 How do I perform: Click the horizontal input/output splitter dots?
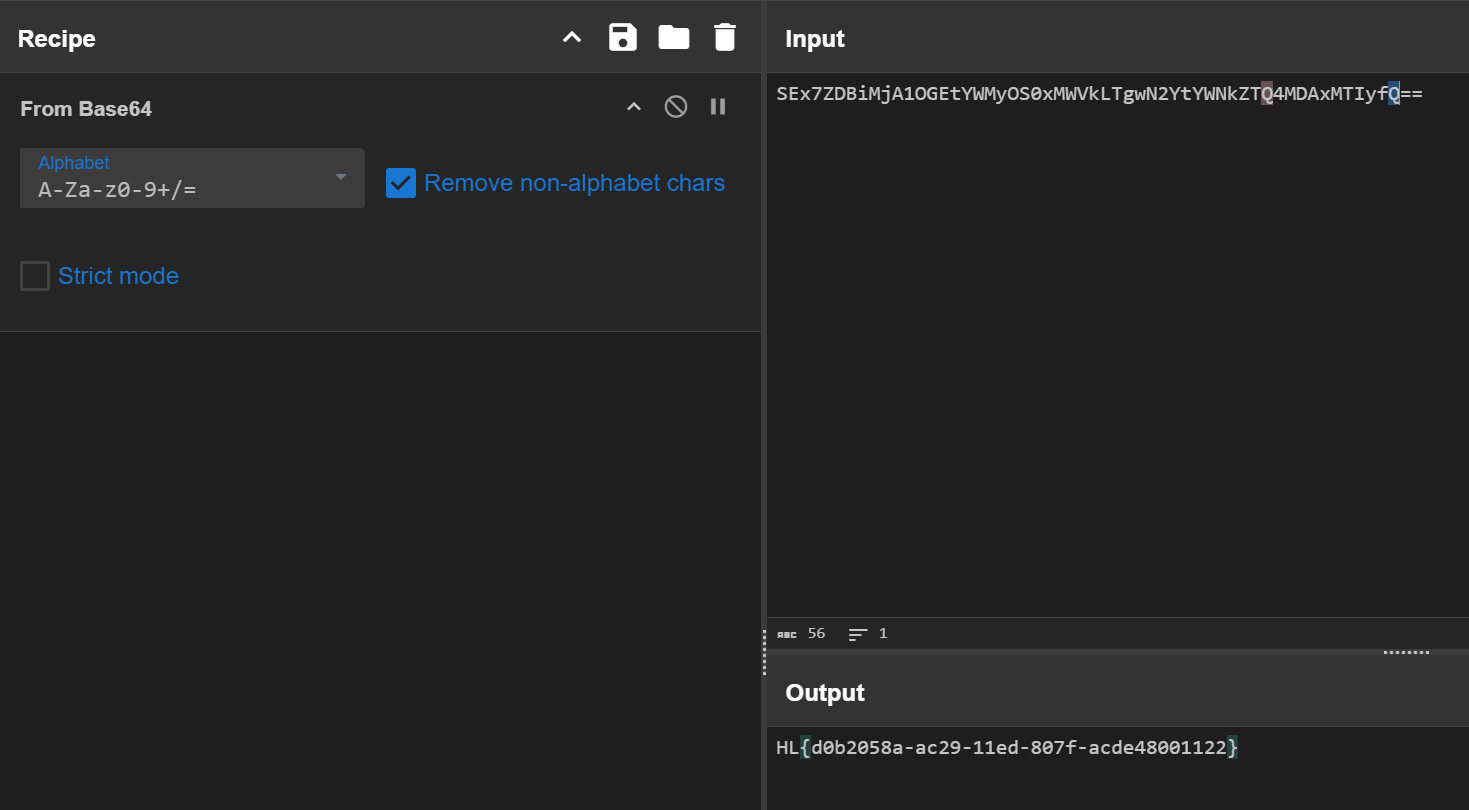[x=1406, y=653]
